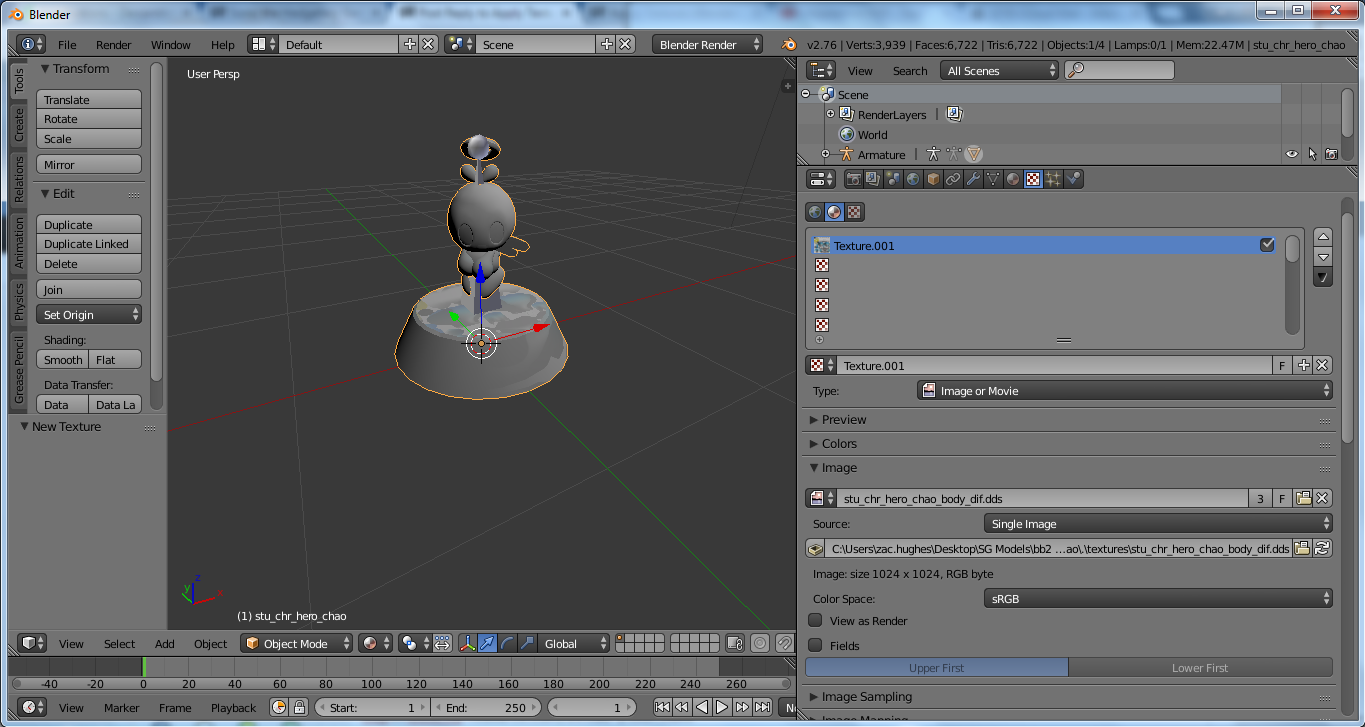The width and height of the screenshot is (1365, 727).
Task: Click the Duplicate Linked button
Action: coord(89,244)
